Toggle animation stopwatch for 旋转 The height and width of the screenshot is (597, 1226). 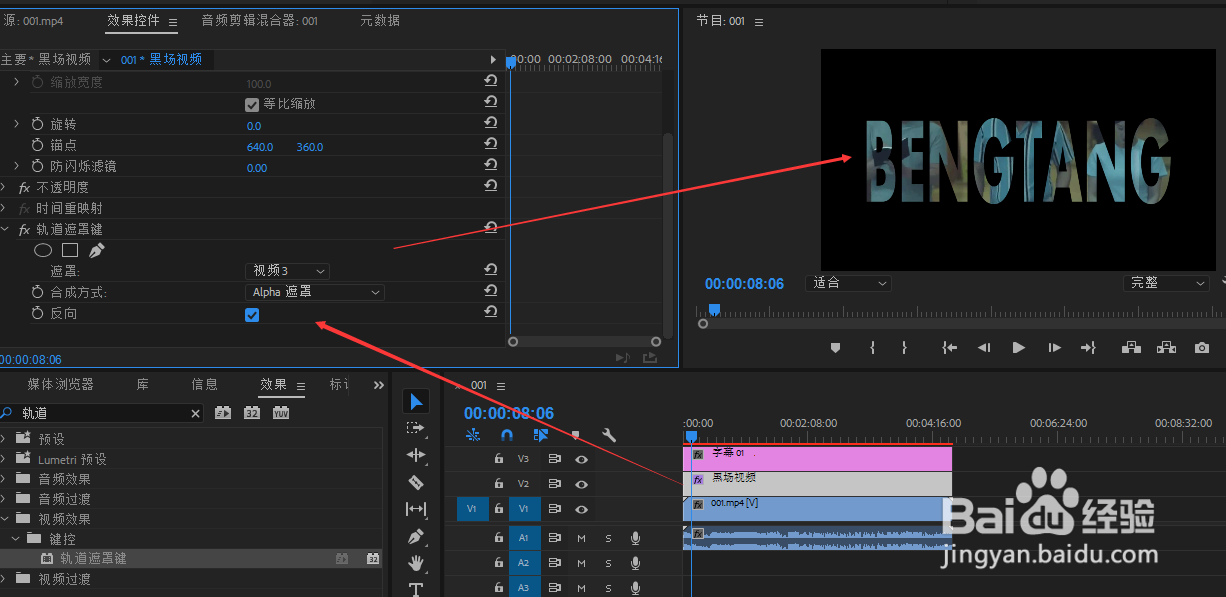(x=38, y=124)
